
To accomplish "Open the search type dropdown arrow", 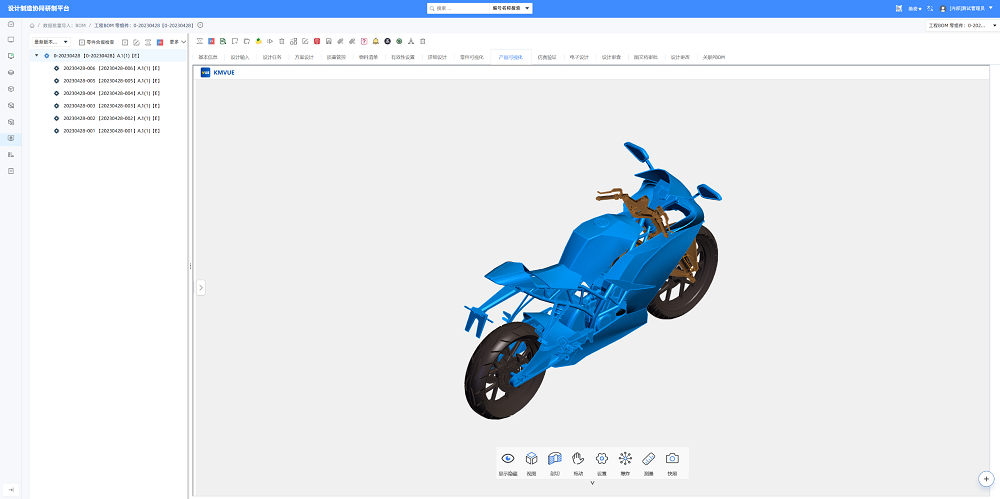I will [527, 8].
